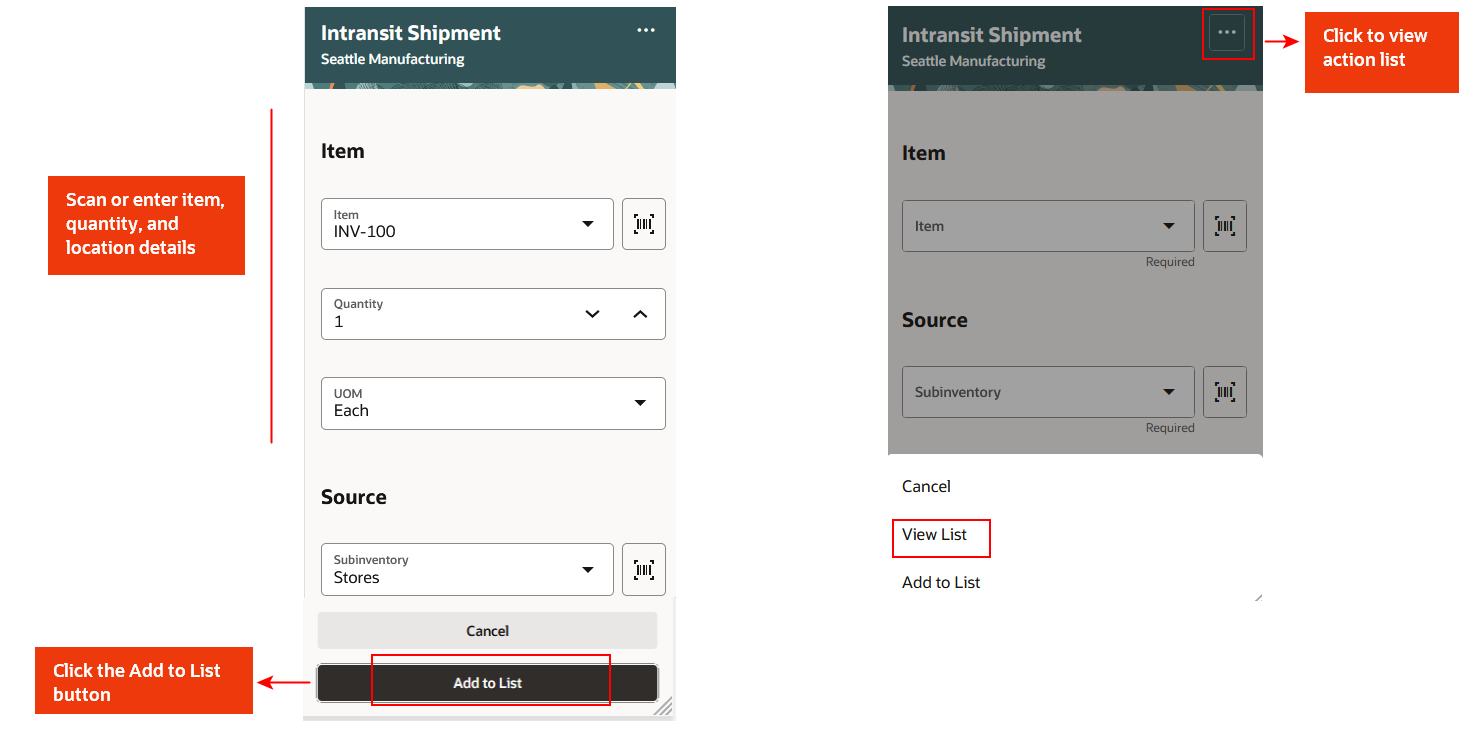Open the Subinventory dropdown showing Stores
The image size is (1475, 741).
point(588,570)
